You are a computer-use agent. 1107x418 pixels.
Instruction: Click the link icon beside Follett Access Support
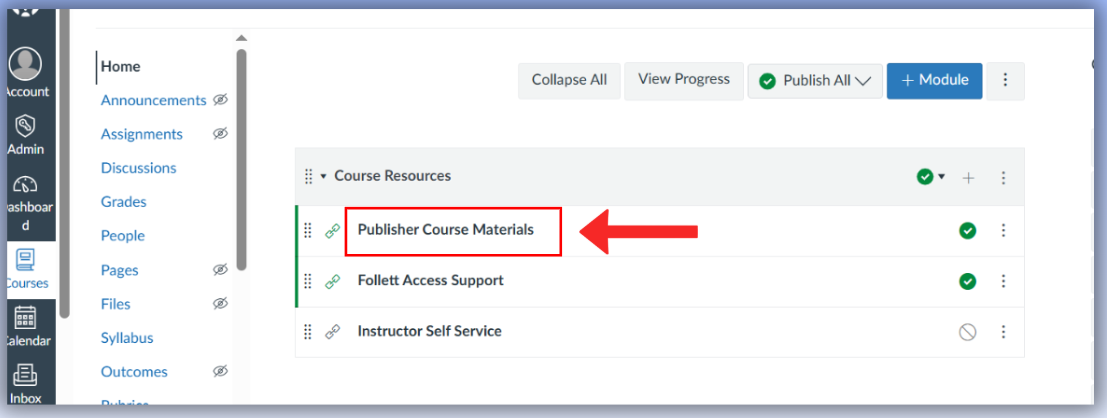pos(332,282)
